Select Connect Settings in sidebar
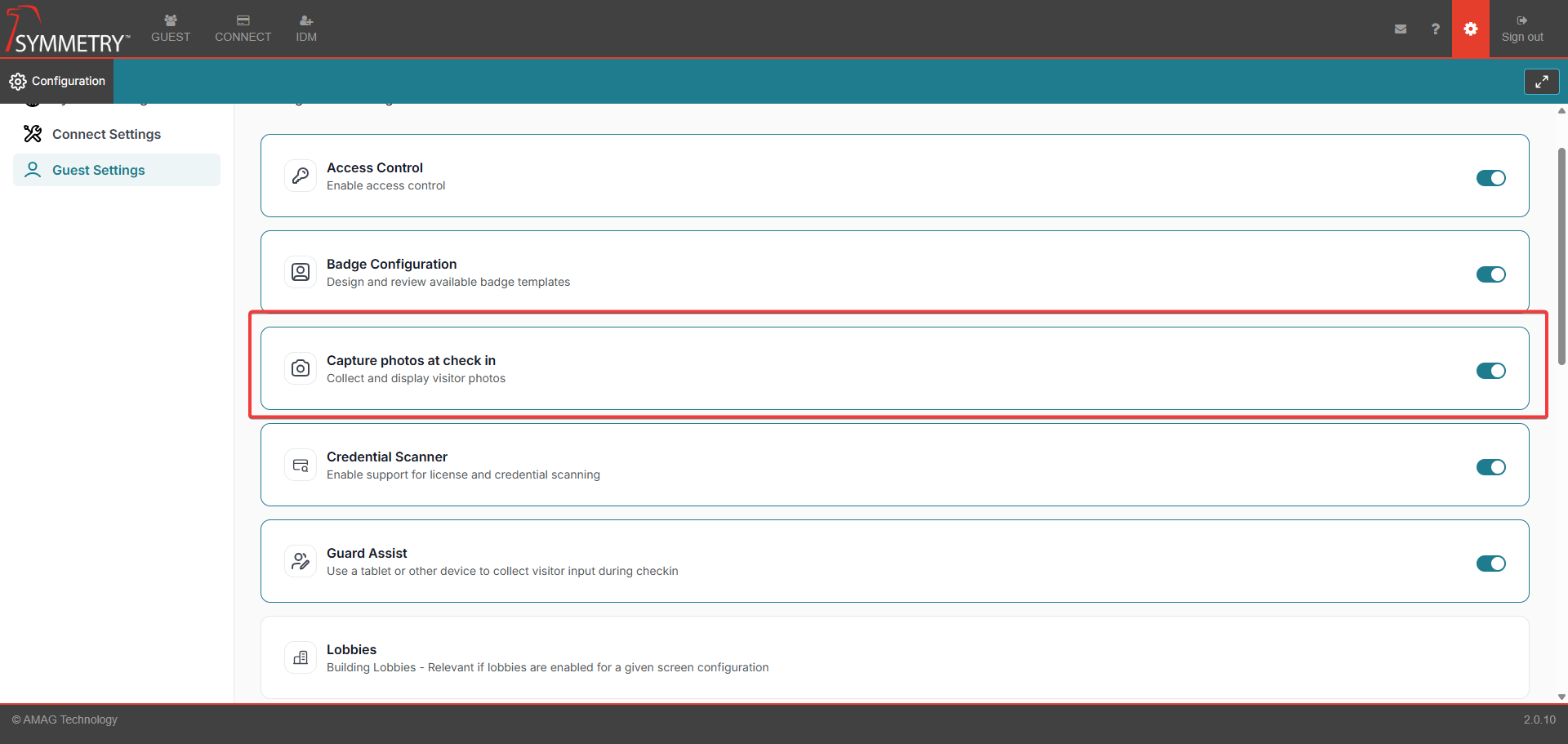This screenshot has height=744, width=1568. pyautogui.click(x=106, y=134)
